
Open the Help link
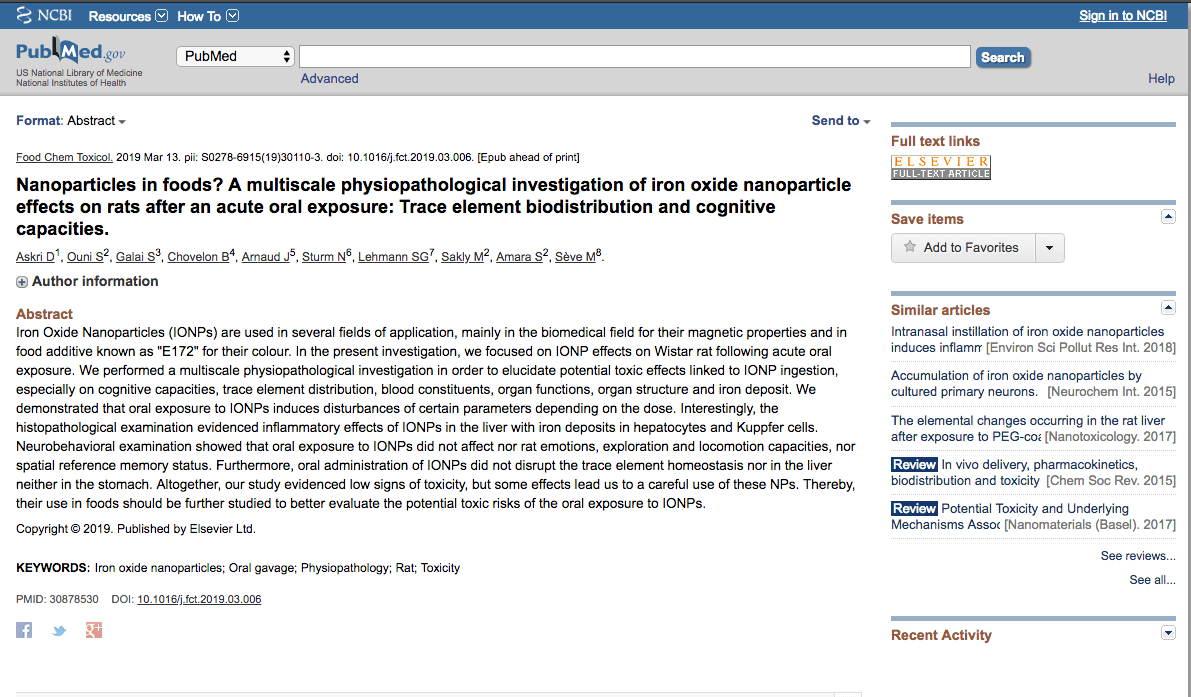pyautogui.click(x=1161, y=78)
